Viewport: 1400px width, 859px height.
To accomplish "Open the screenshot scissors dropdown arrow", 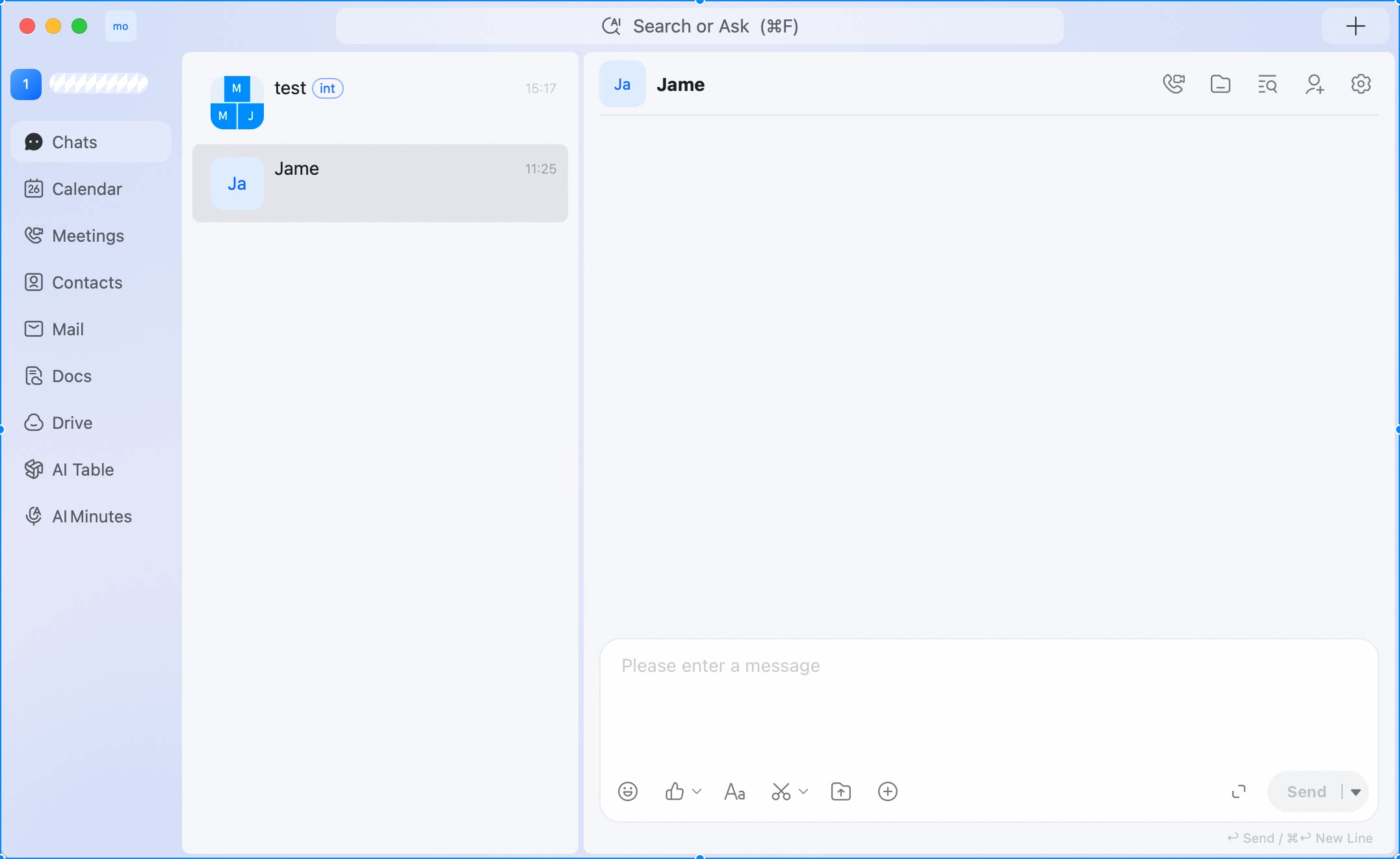I will (803, 791).
